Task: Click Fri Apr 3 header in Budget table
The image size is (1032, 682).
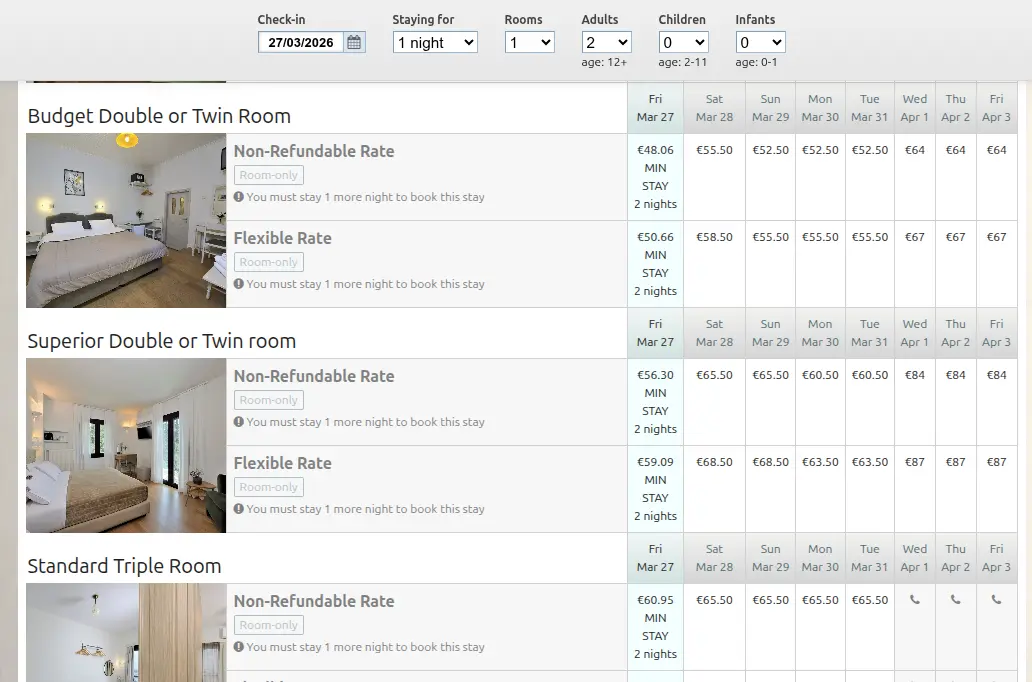Action: click(x=996, y=108)
